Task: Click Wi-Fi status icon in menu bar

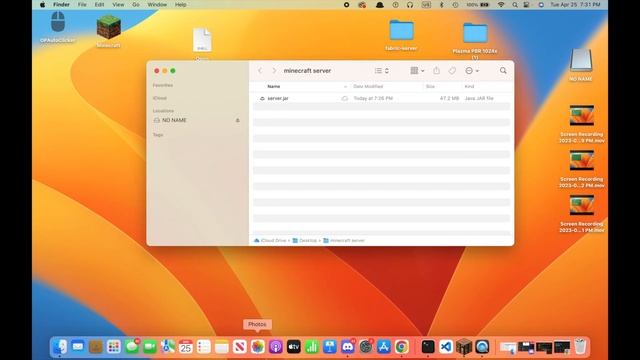Action: pos(501,4)
